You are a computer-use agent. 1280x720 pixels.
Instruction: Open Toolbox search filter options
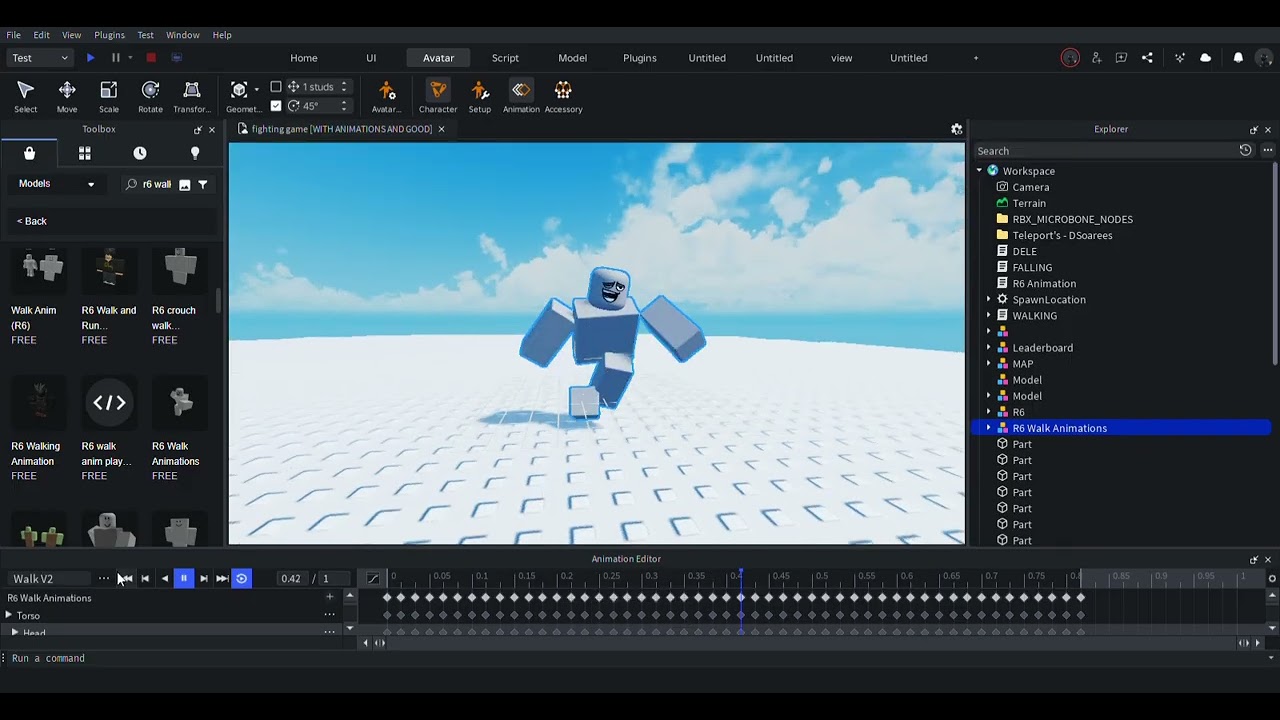pos(203,185)
